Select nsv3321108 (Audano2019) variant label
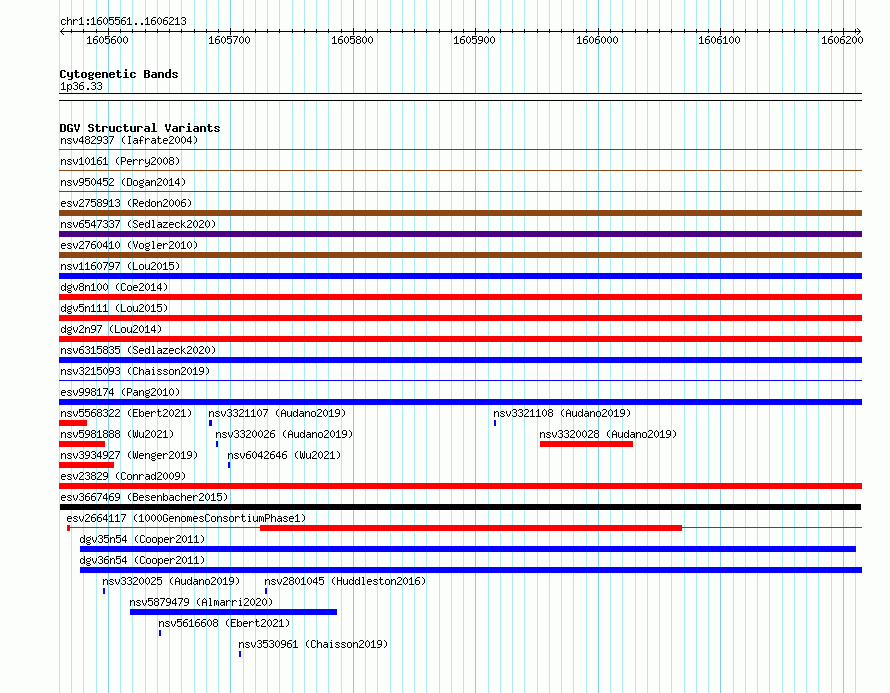The width and height of the screenshot is (890, 693). pyautogui.click(x=562, y=413)
